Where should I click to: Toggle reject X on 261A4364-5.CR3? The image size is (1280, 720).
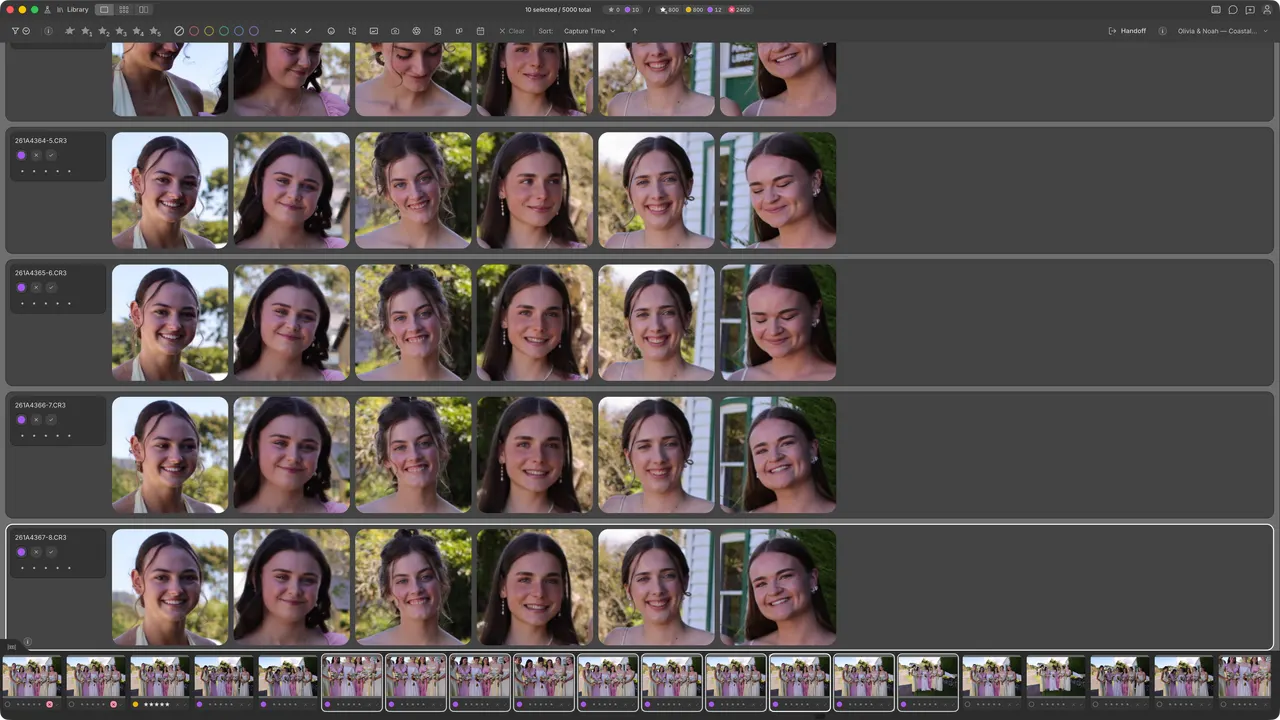click(x=36, y=155)
